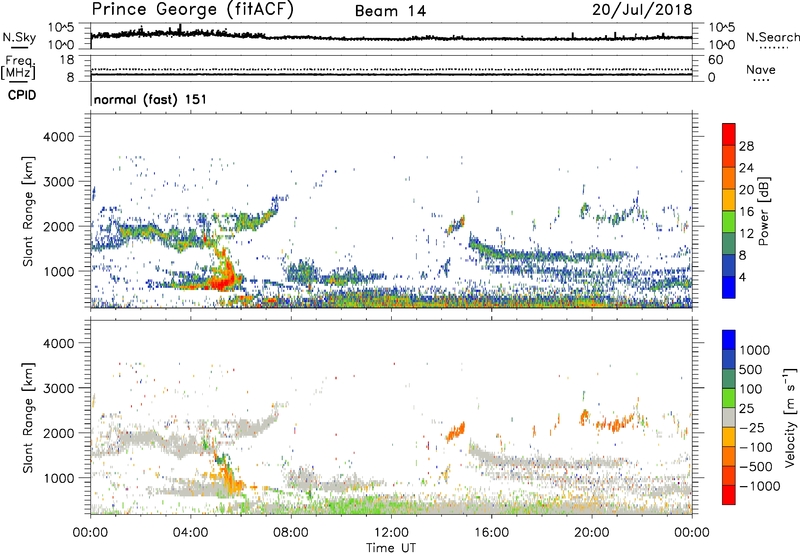
Task: Pick the bottom red segment of the Velocity colorbar
Action: pyautogui.click(x=729, y=495)
